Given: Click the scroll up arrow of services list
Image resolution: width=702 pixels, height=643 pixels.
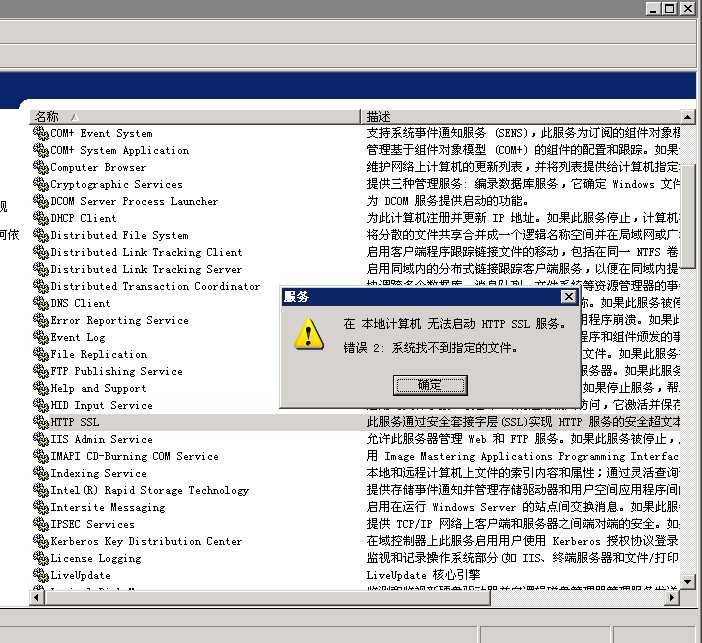Looking at the screenshot, I should pos(688,117).
